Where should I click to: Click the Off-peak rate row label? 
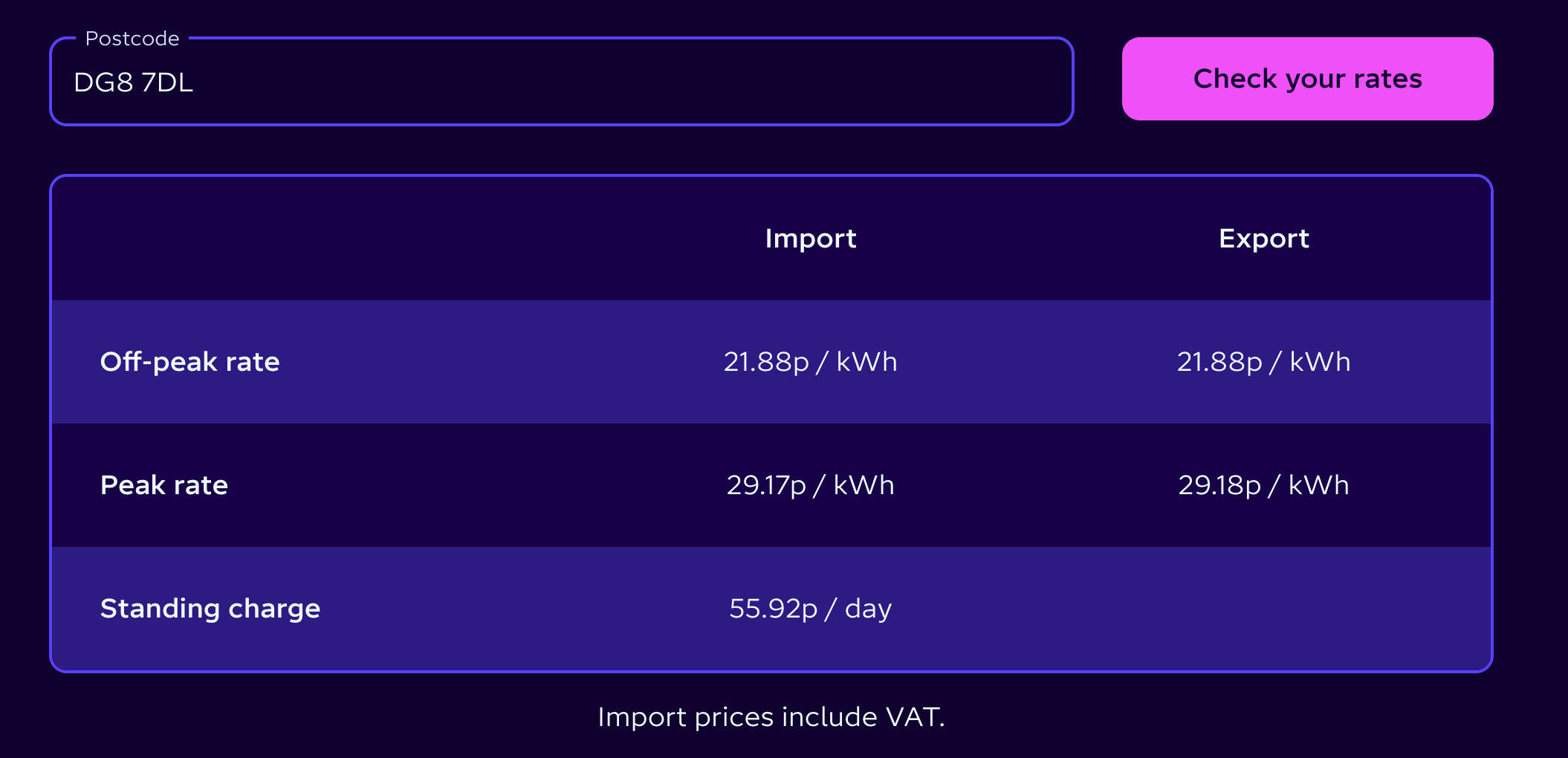[190, 362]
